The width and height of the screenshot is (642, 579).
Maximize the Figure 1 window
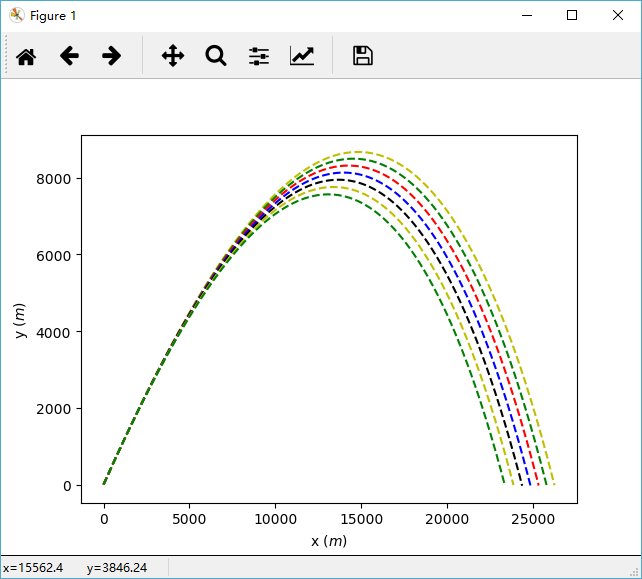(x=572, y=15)
